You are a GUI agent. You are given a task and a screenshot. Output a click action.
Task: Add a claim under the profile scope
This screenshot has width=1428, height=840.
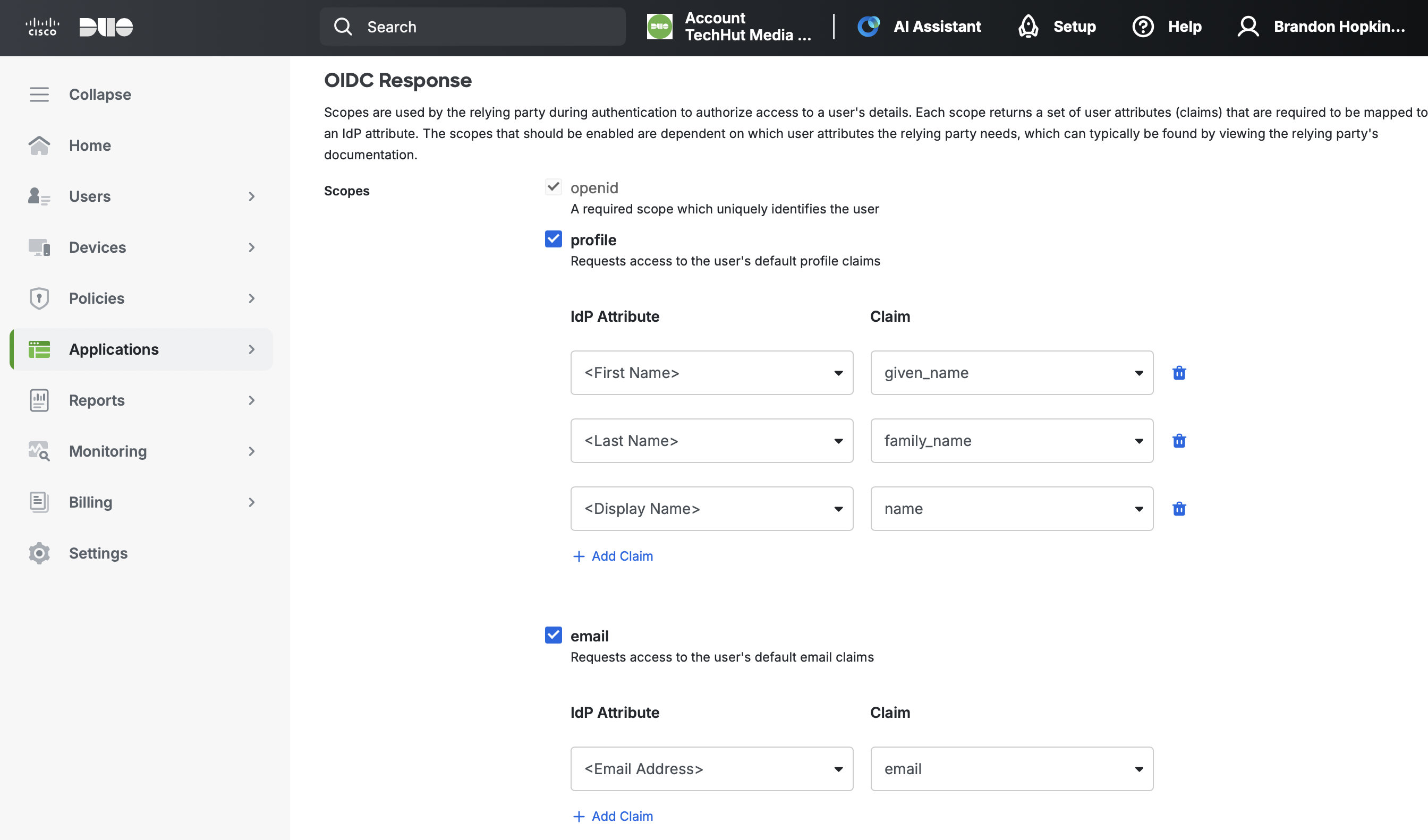[612, 555]
